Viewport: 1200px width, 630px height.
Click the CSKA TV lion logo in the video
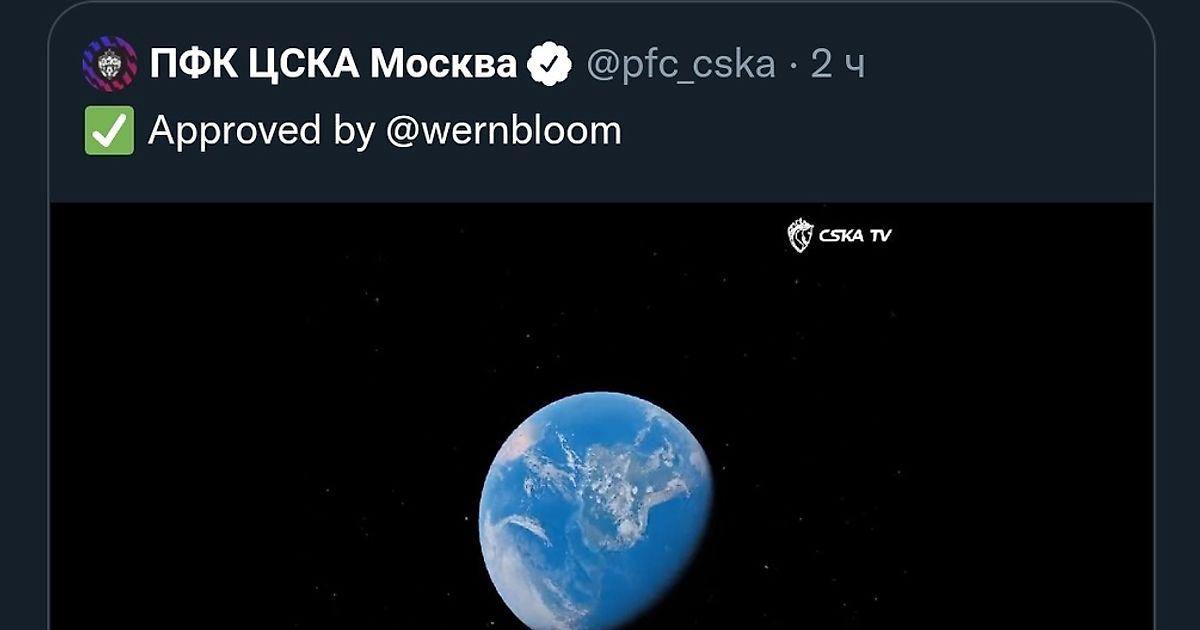pyautogui.click(x=800, y=236)
